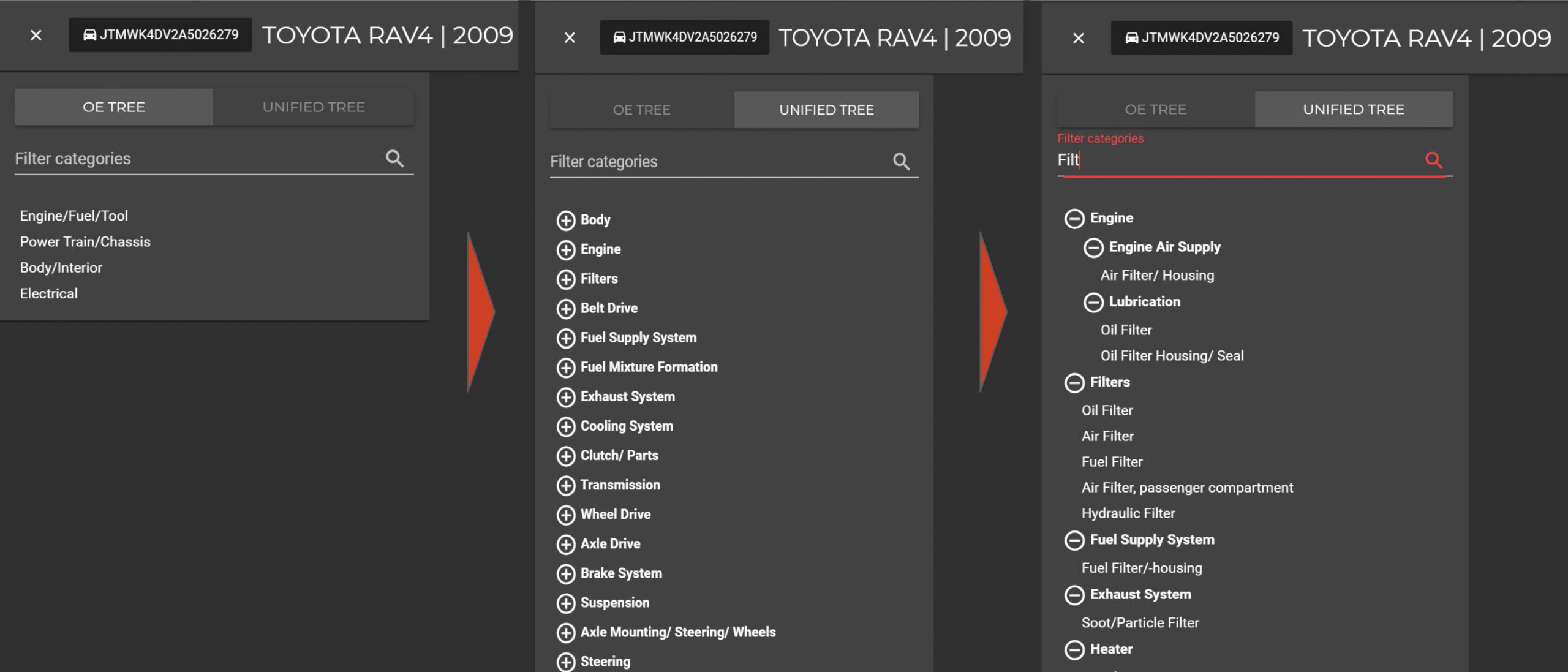Expand the Wheel Drive category
This screenshot has width=1568, height=672.
click(566, 515)
